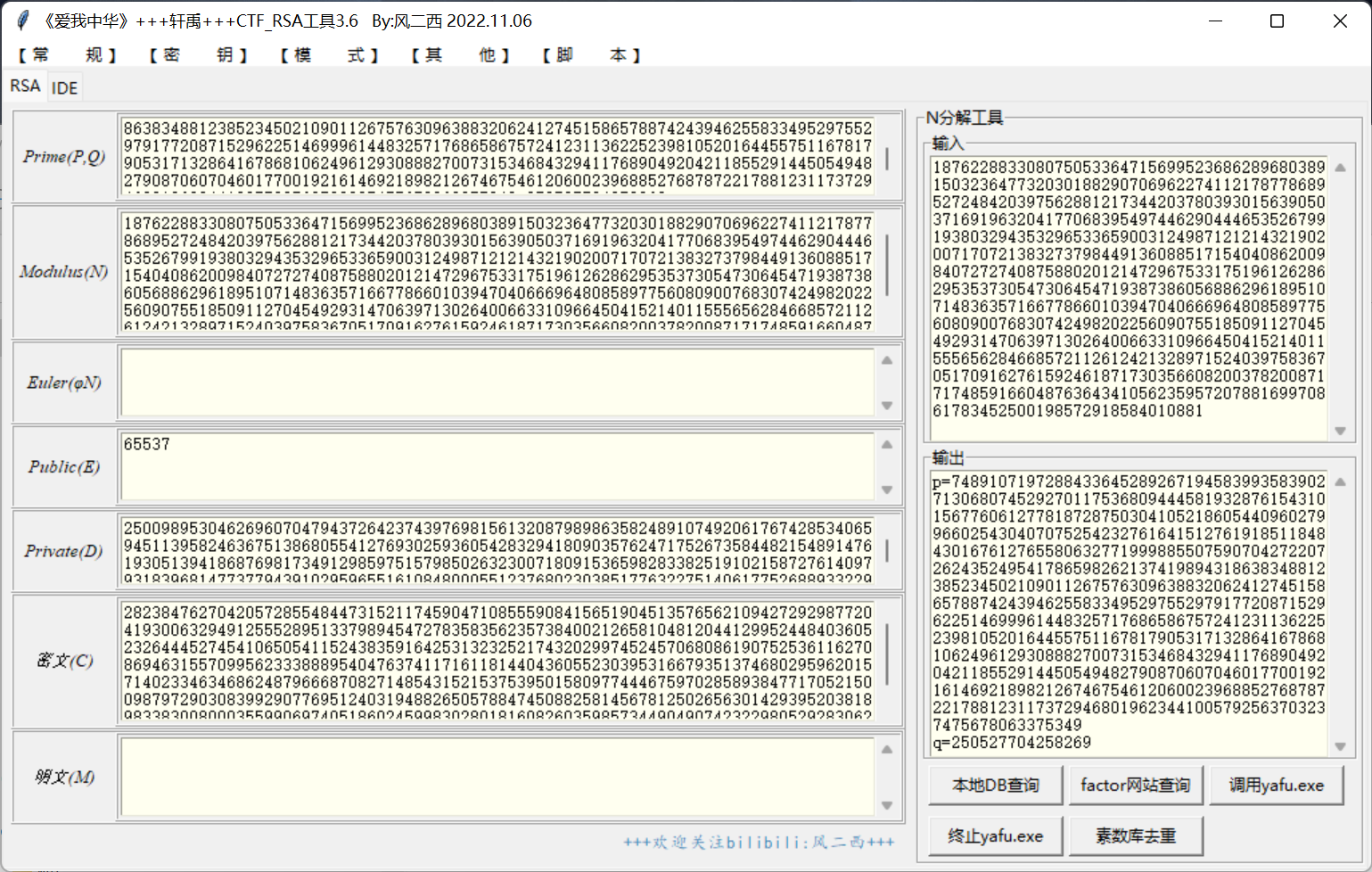
Task: Click the 本地DB查询 button
Action: [x=996, y=786]
